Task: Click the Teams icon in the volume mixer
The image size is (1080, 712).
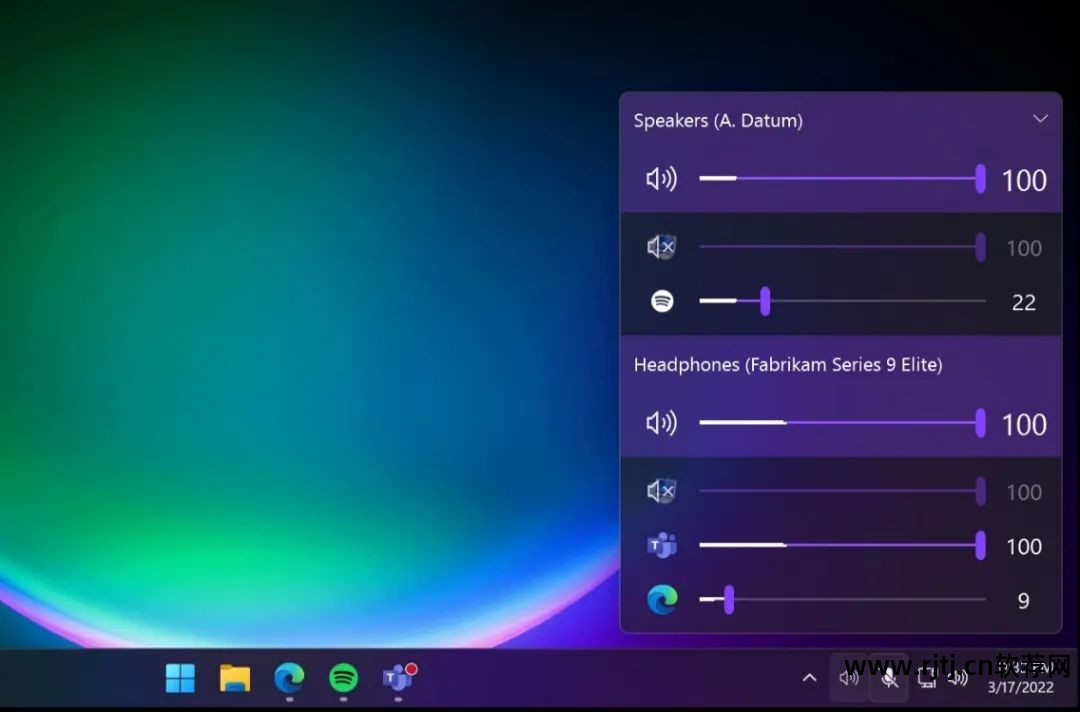Action: click(x=662, y=545)
